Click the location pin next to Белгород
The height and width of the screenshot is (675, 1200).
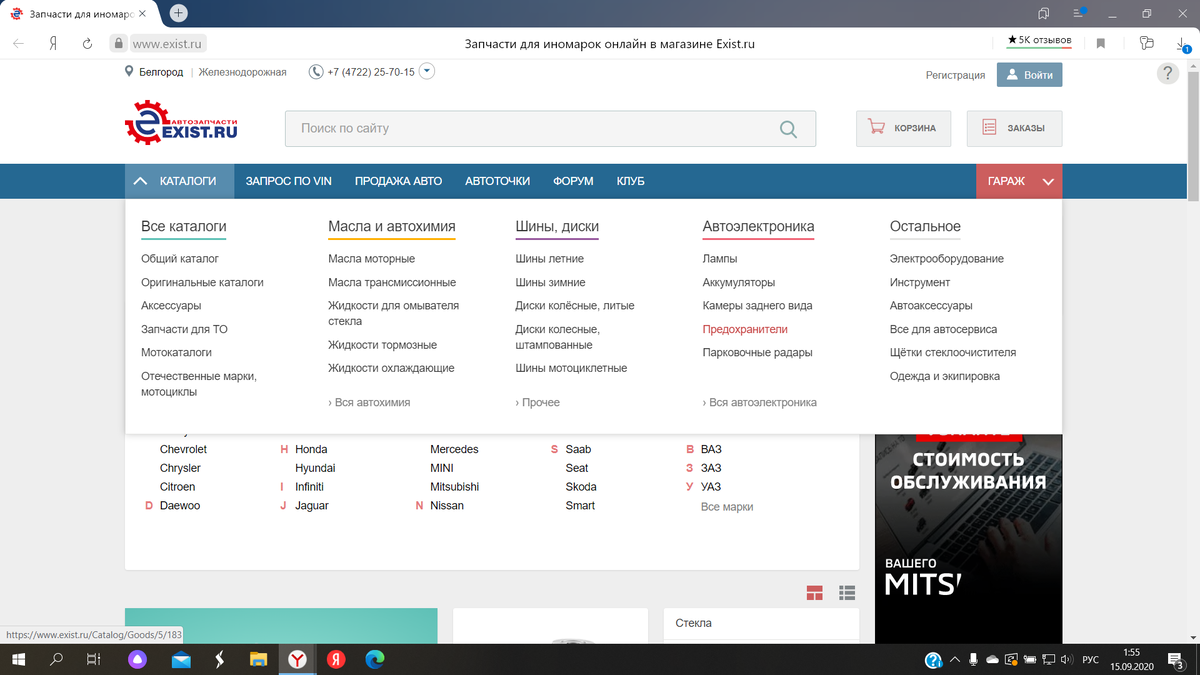pyautogui.click(x=129, y=72)
